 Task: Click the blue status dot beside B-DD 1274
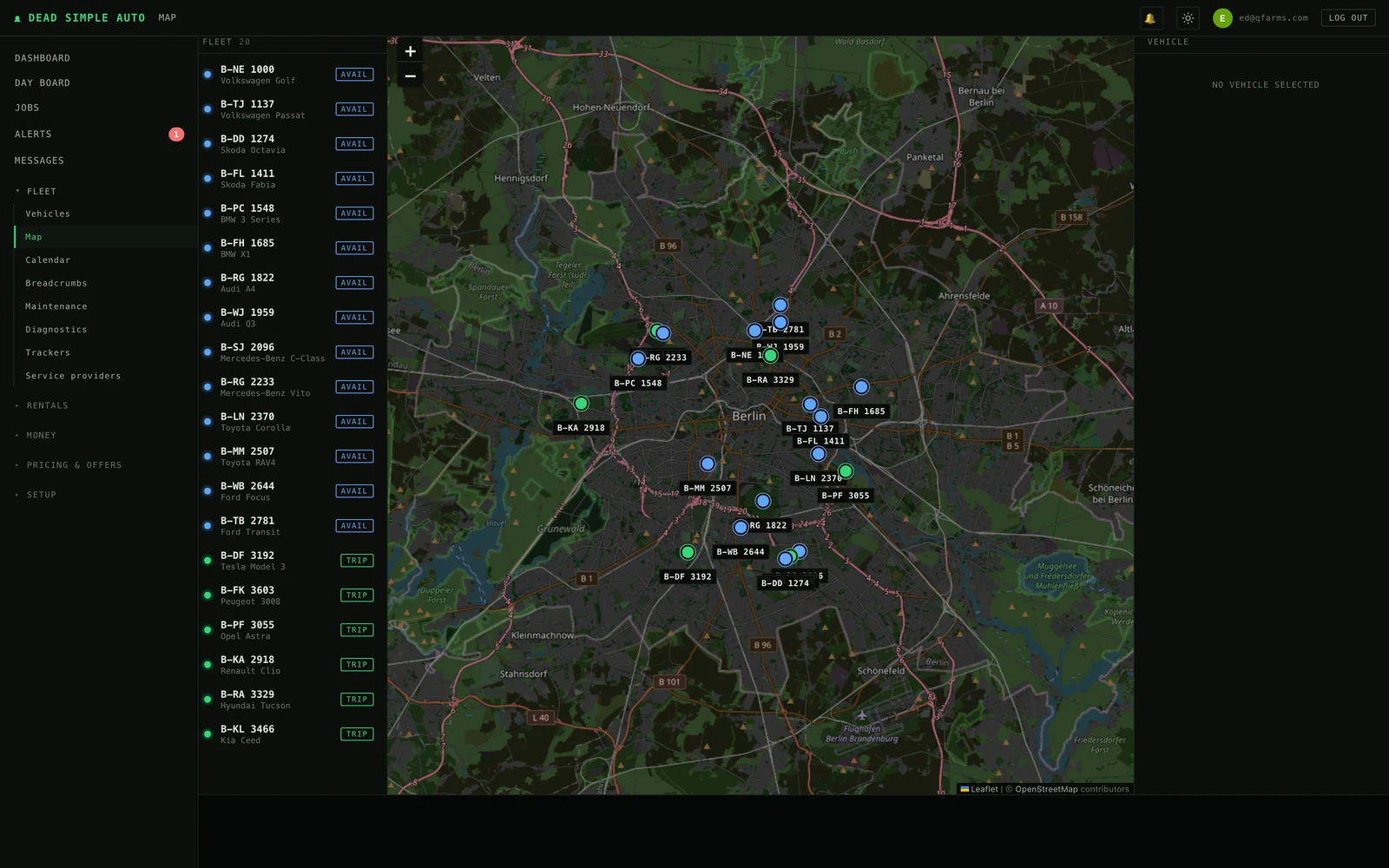click(x=207, y=144)
